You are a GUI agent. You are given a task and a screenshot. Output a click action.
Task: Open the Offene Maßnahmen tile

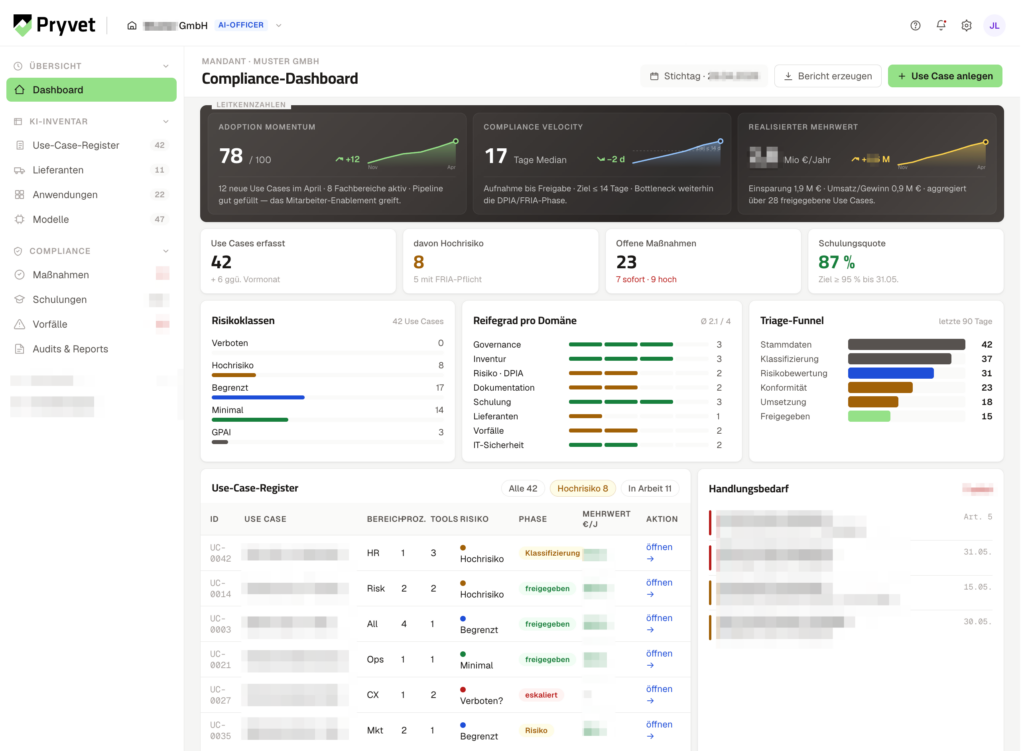703,261
